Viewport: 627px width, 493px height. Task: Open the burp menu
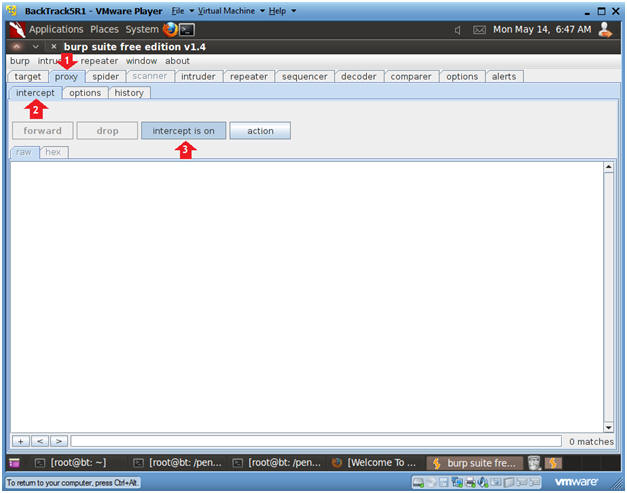coord(20,61)
